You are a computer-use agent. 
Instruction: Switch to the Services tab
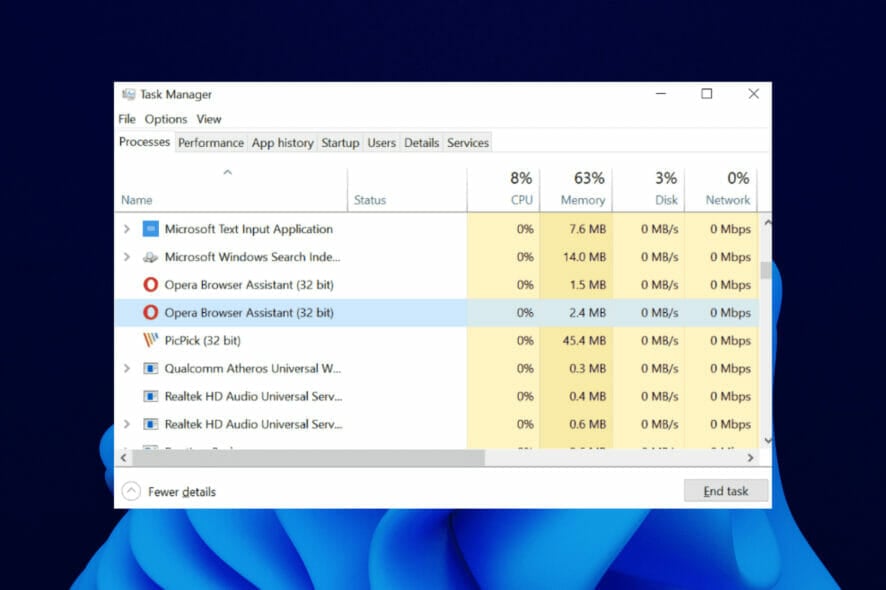pyautogui.click(x=468, y=143)
